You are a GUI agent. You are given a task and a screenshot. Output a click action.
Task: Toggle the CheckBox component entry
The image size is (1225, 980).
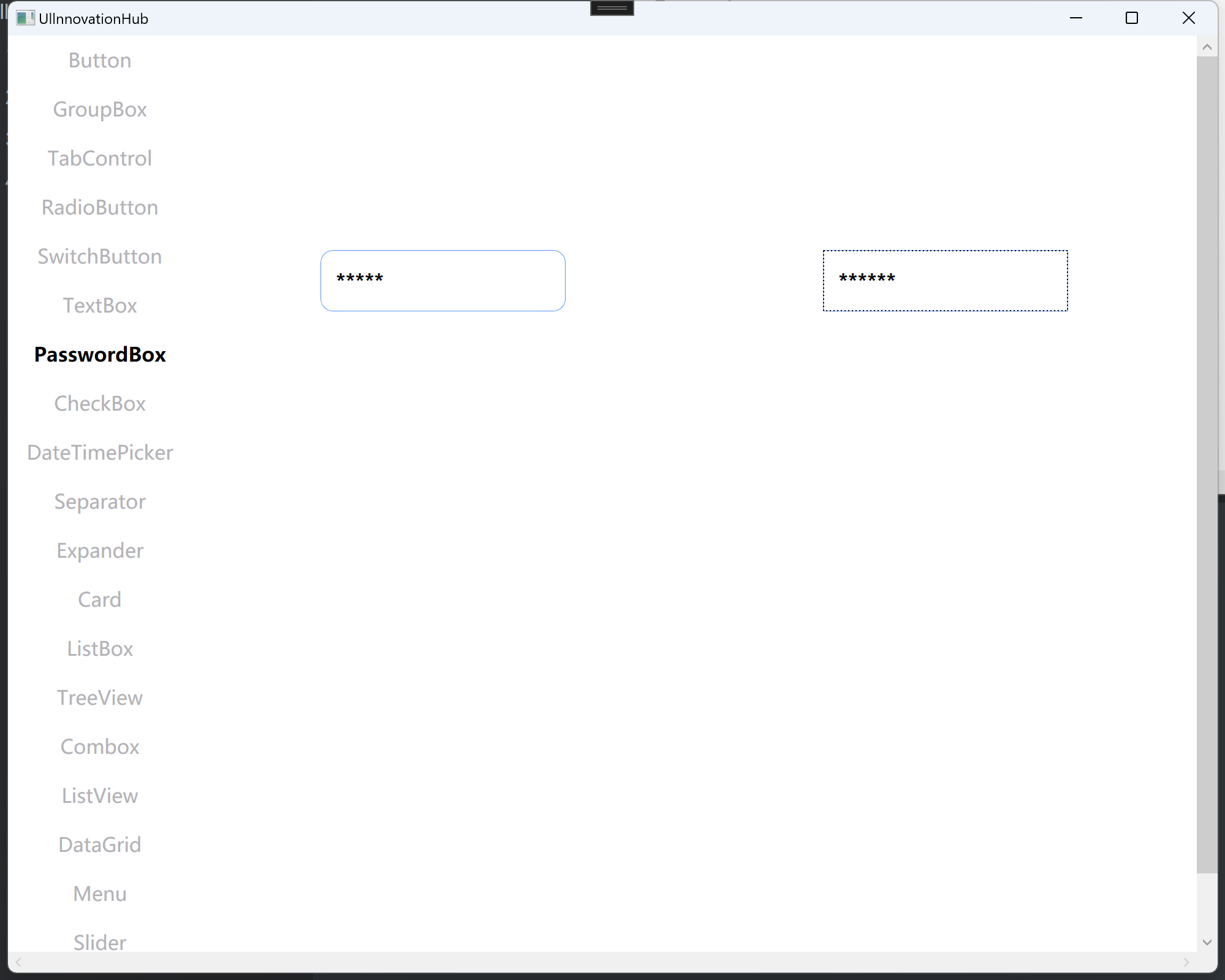pyautogui.click(x=99, y=403)
